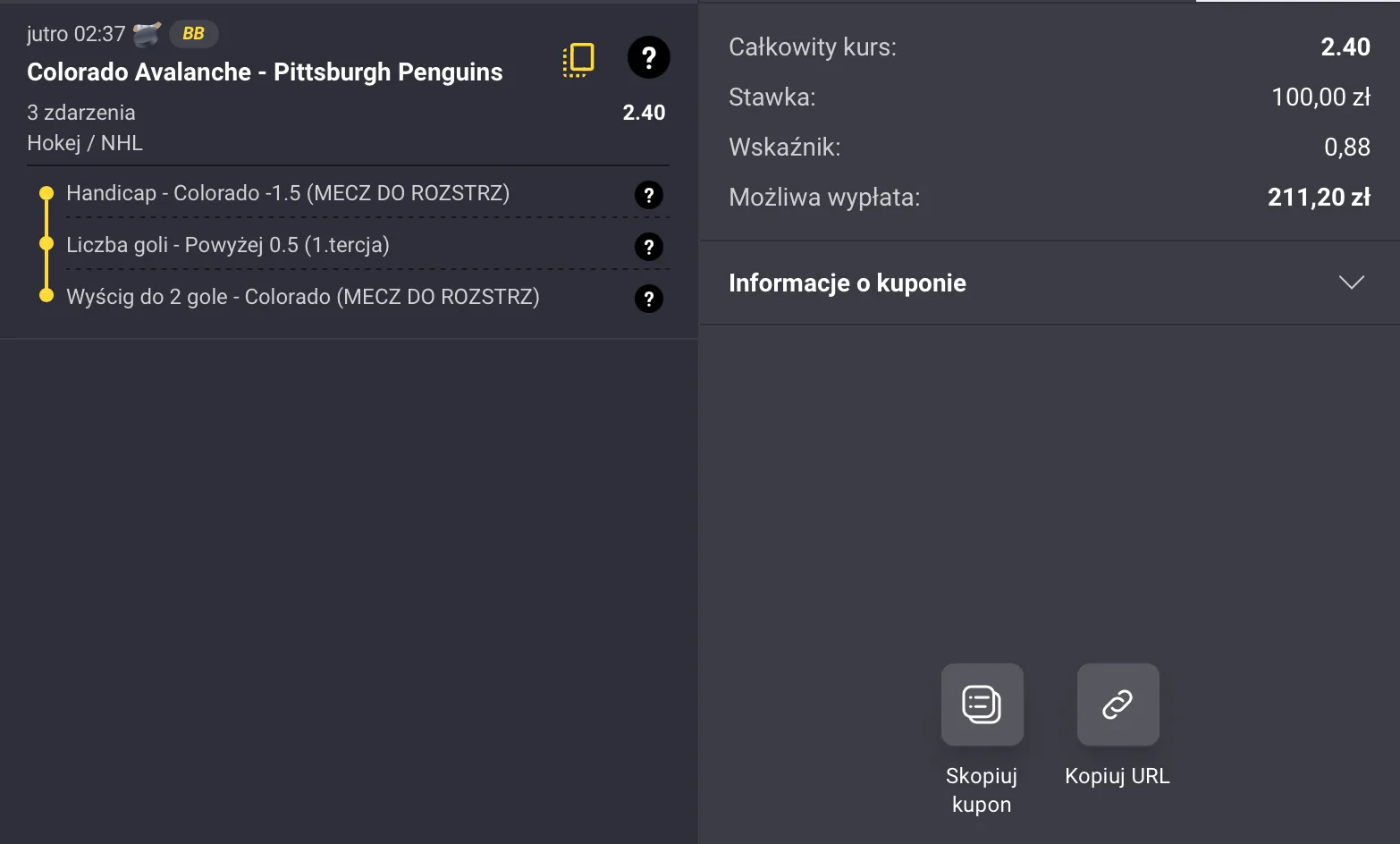
Task: Select Wyścig do 2 gole - Colorado selection
Action: point(303,297)
